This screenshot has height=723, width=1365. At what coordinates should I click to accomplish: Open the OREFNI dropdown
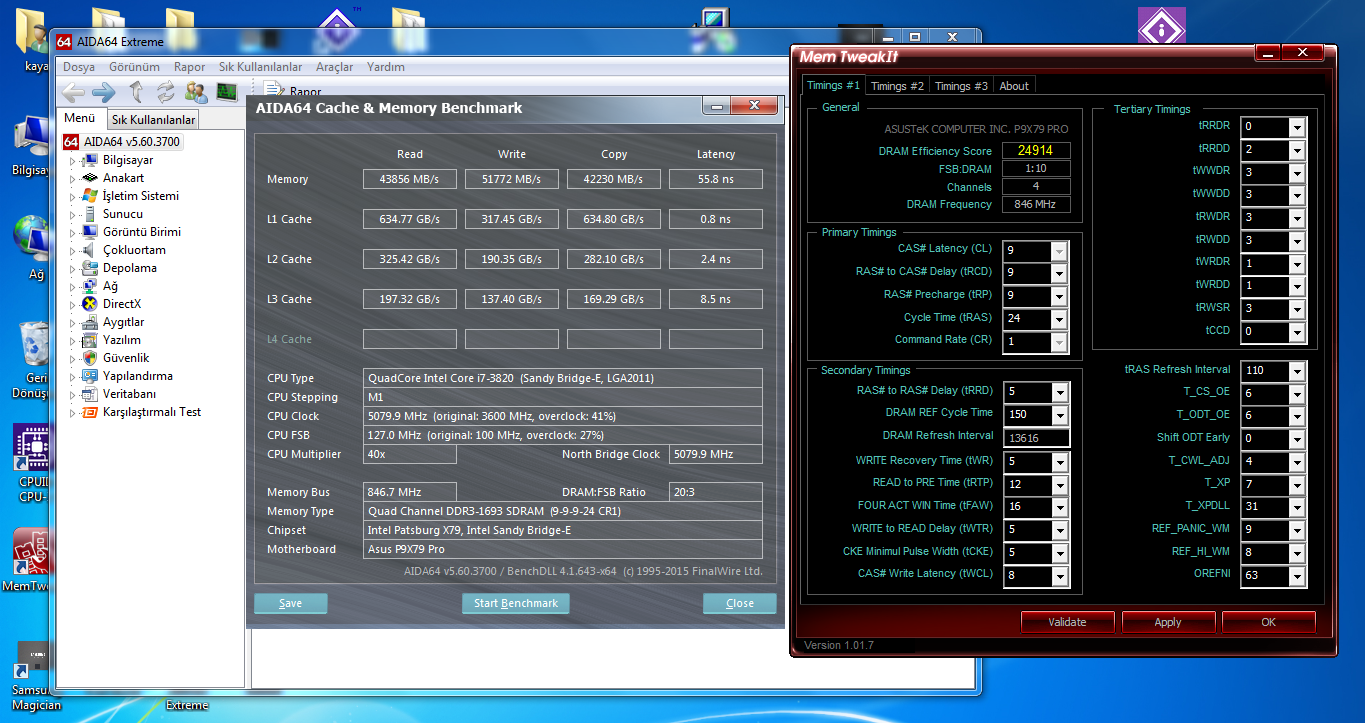[x=1297, y=576]
